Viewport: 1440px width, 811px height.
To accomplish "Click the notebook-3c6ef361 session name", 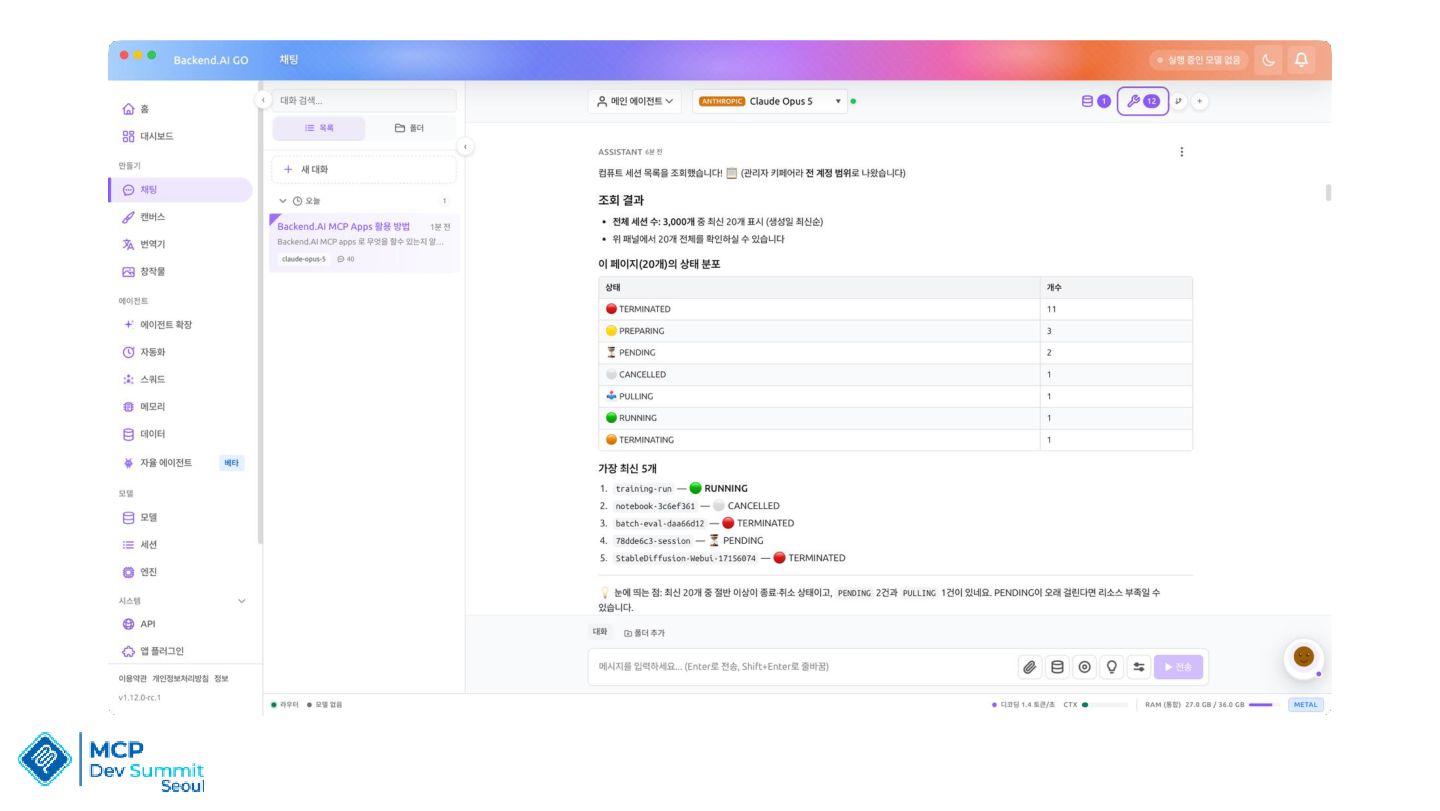I will click(654, 506).
